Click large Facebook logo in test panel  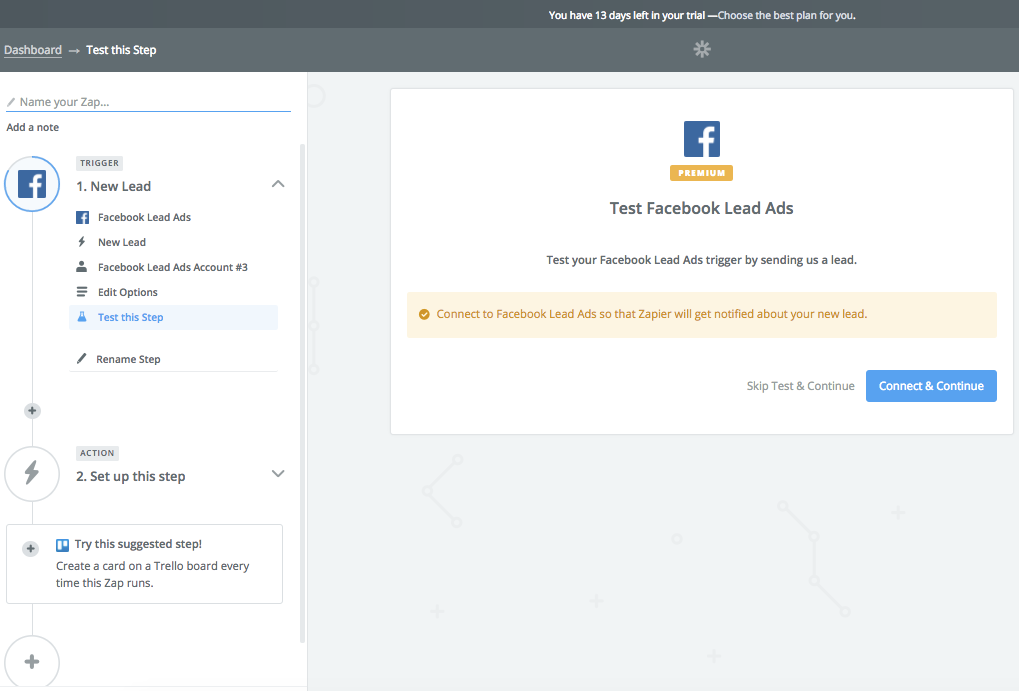pos(702,138)
